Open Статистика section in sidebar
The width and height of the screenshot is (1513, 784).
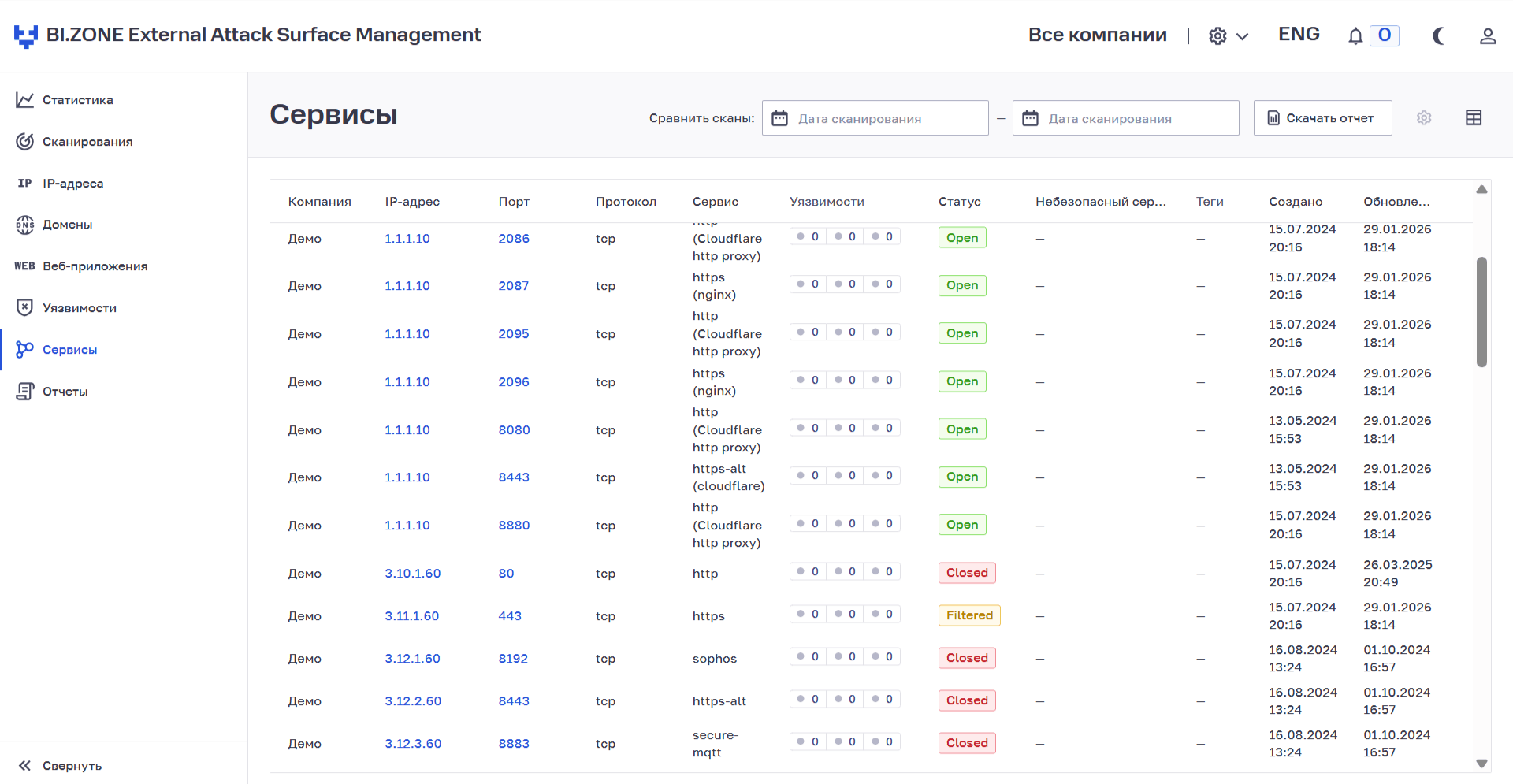pos(77,100)
